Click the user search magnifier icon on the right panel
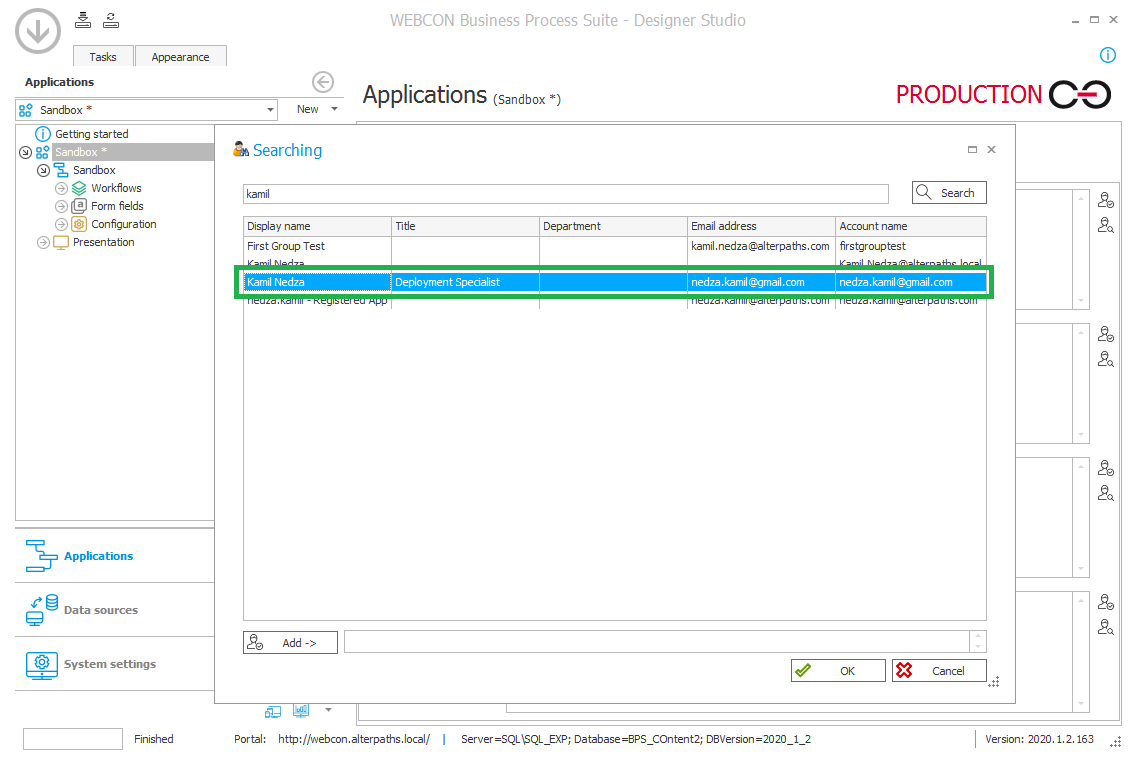Viewport: 1137px width, 762px height. click(x=1106, y=224)
